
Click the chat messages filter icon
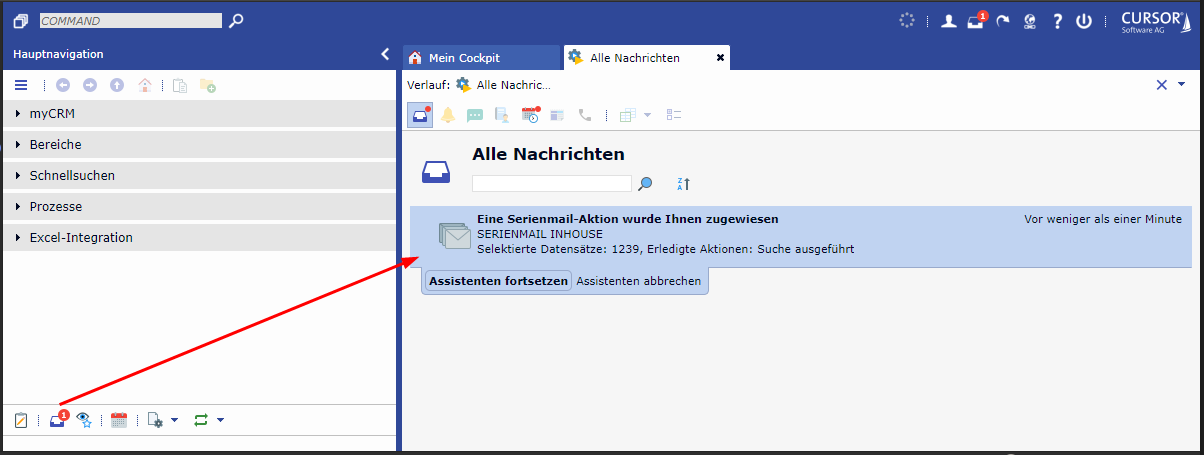tap(475, 115)
